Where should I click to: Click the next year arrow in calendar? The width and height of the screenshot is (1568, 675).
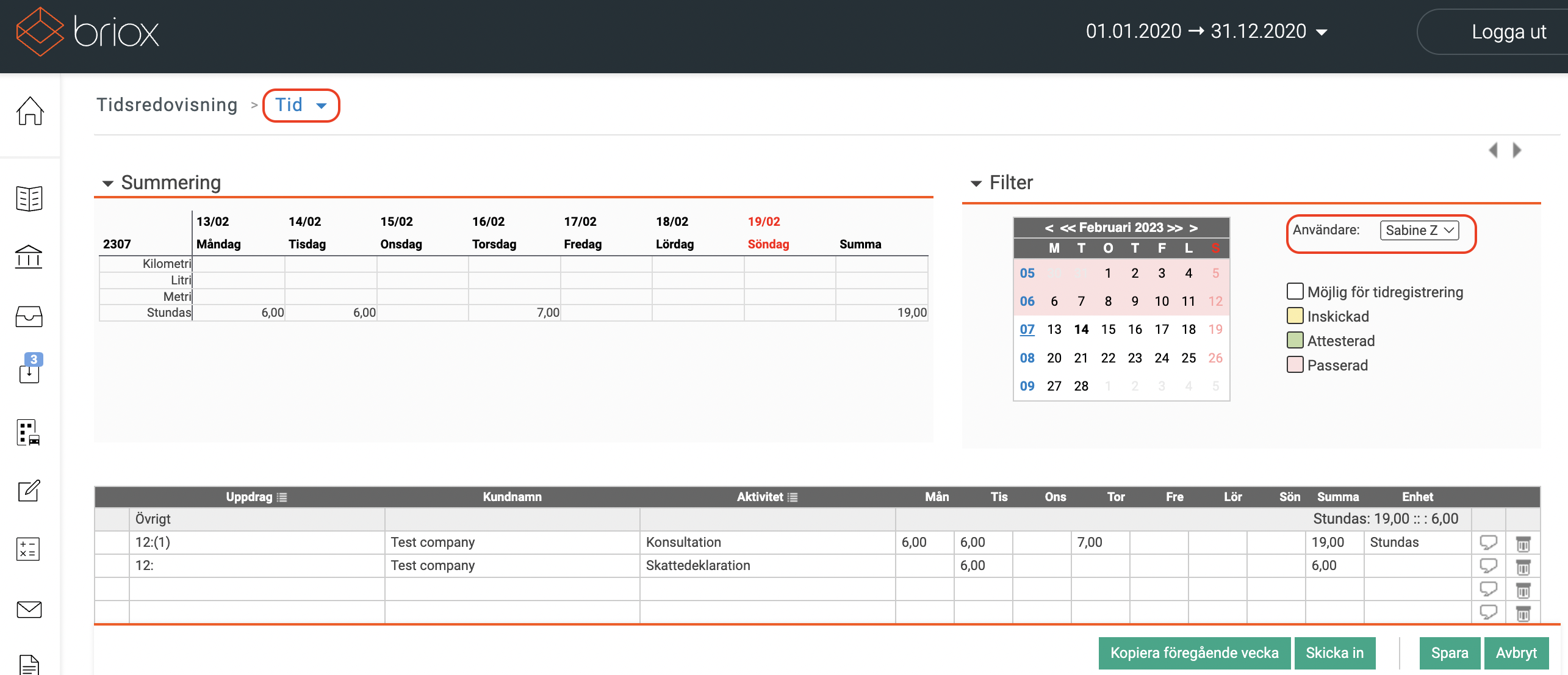1193,228
